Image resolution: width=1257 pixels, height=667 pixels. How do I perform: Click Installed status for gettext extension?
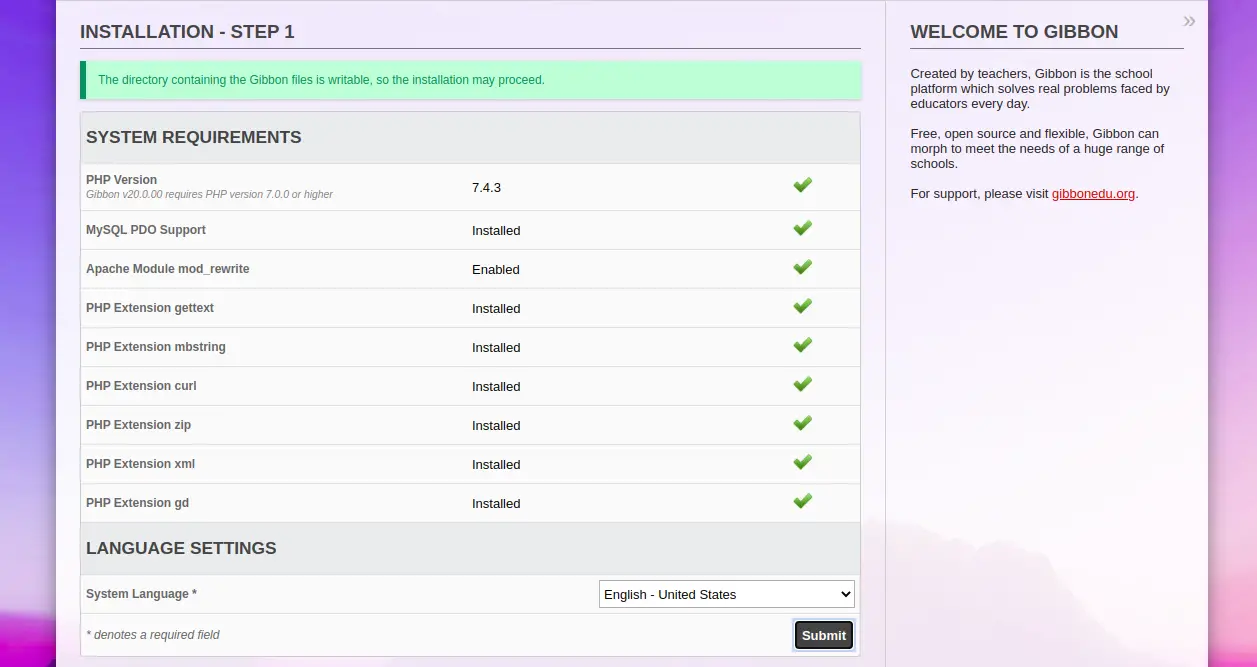496,309
